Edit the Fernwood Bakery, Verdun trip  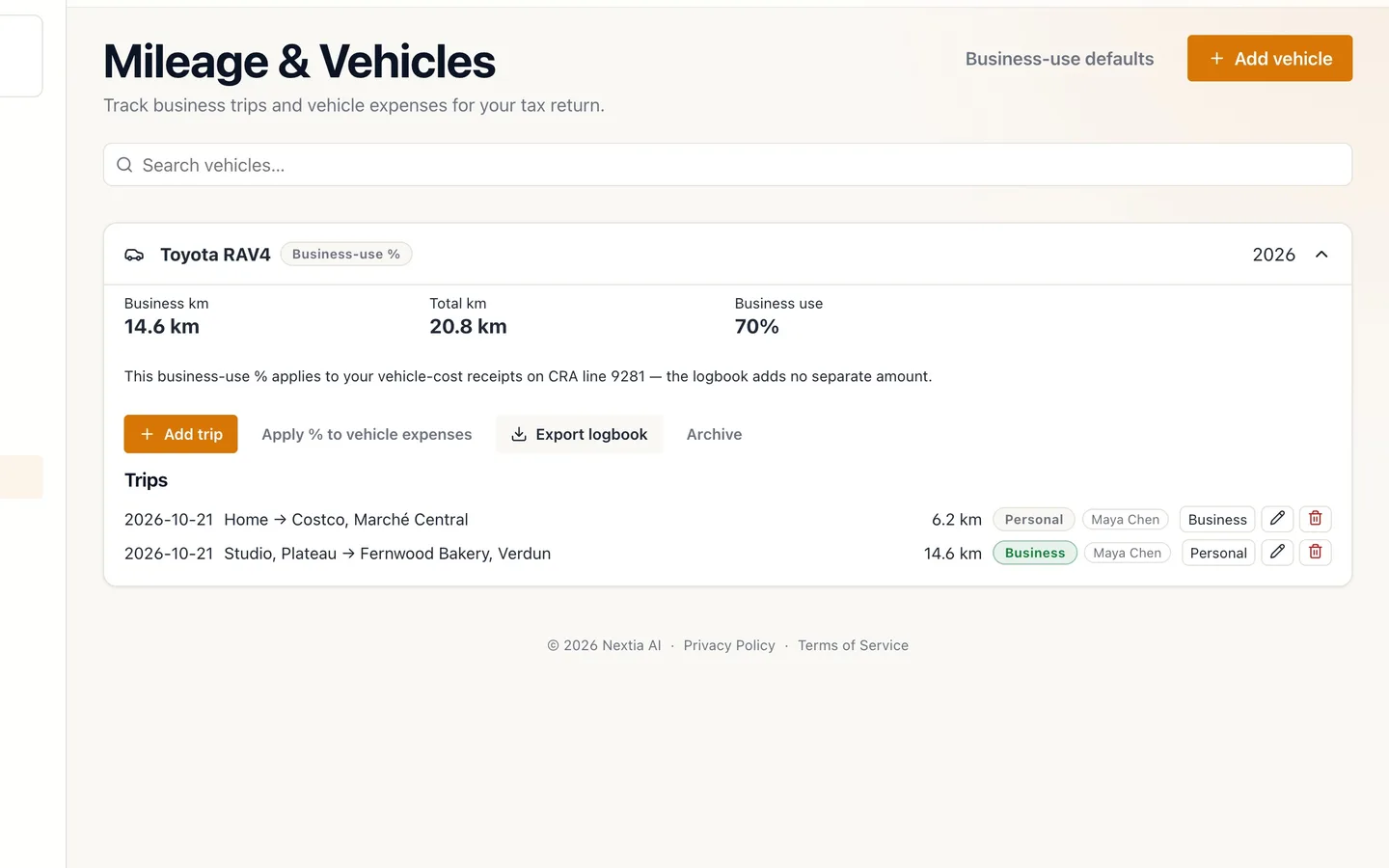pyautogui.click(x=1277, y=553)
